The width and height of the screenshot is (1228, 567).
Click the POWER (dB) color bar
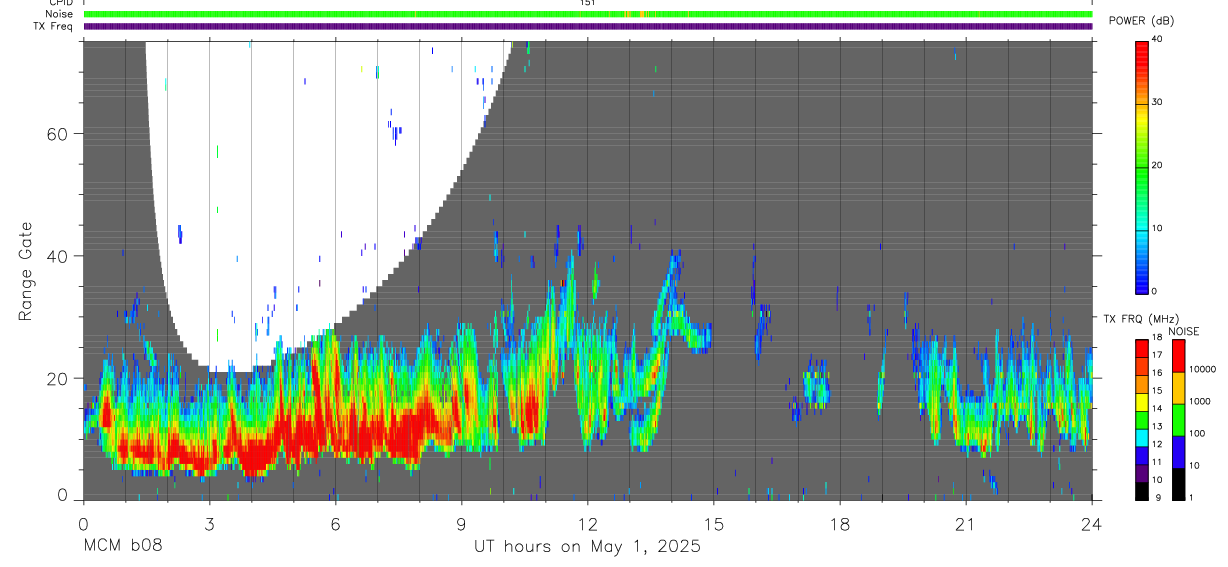(1141, 166)
